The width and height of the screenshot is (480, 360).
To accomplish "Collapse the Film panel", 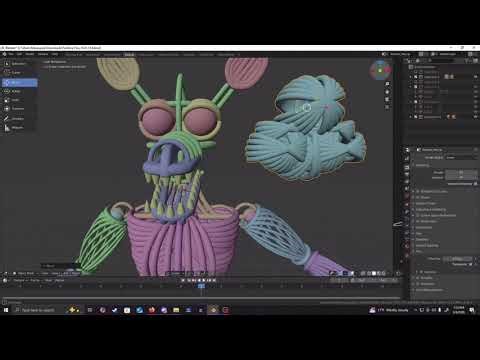I will point(419,251).
